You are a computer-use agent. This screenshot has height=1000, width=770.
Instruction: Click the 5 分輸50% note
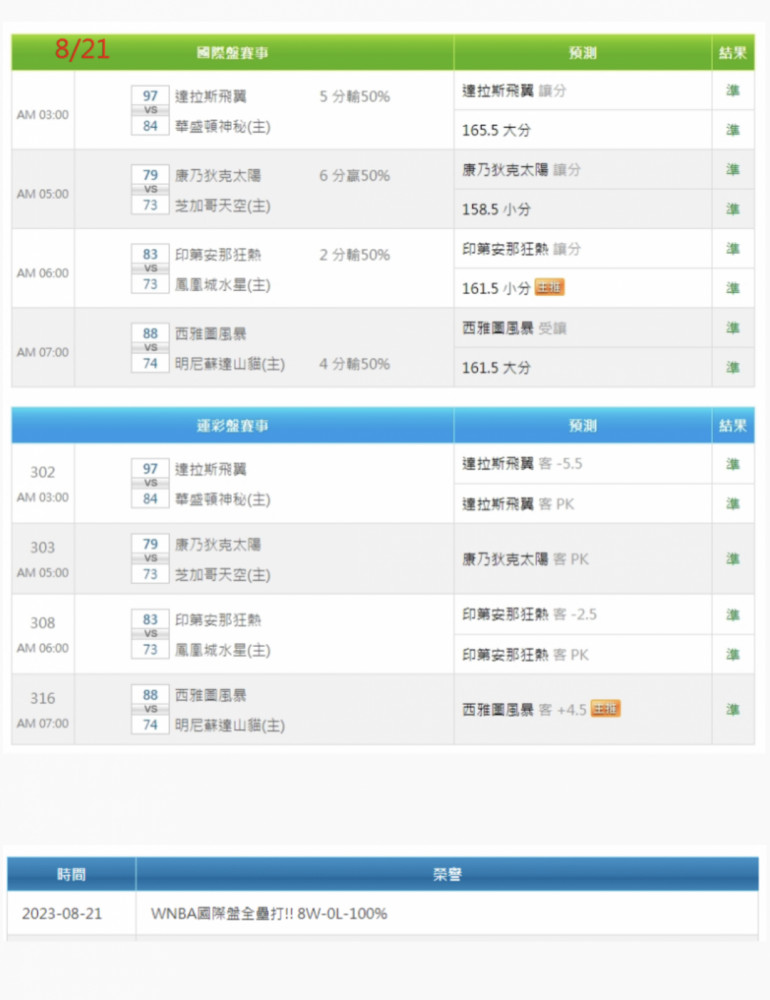355,96
